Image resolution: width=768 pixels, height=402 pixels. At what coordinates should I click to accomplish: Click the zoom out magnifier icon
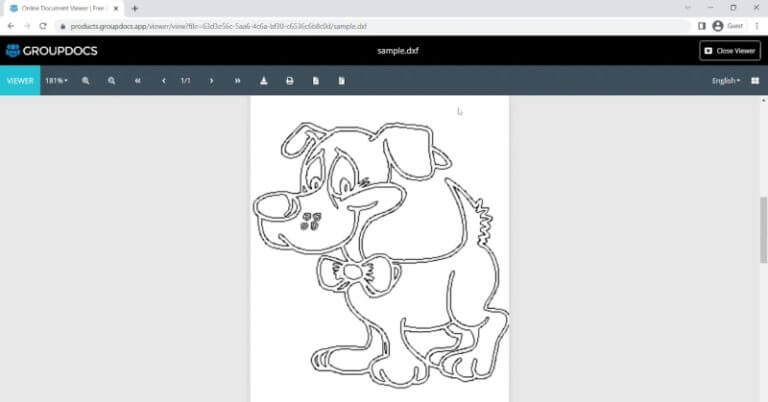click(112, 81)
